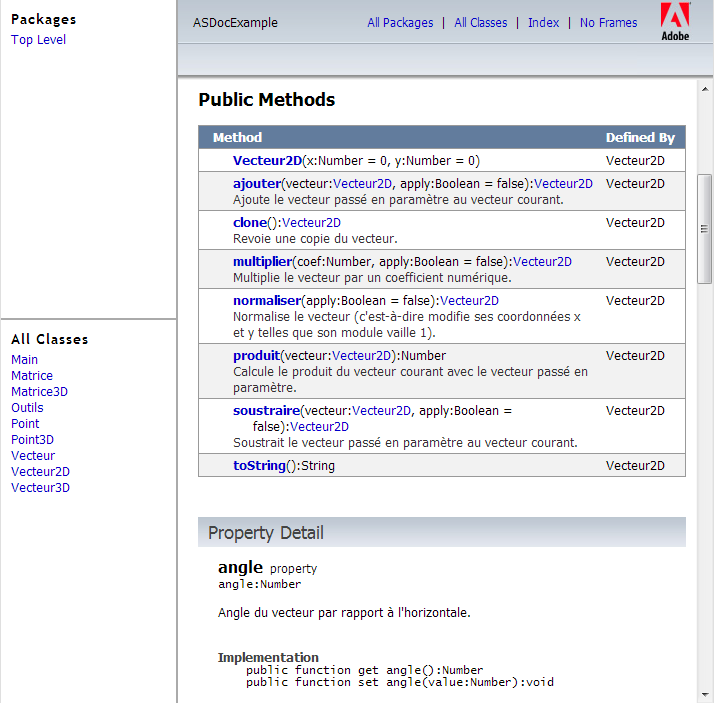Click the scrollbar up arrow
Screen dimensions: 714x703
point(705,89)
